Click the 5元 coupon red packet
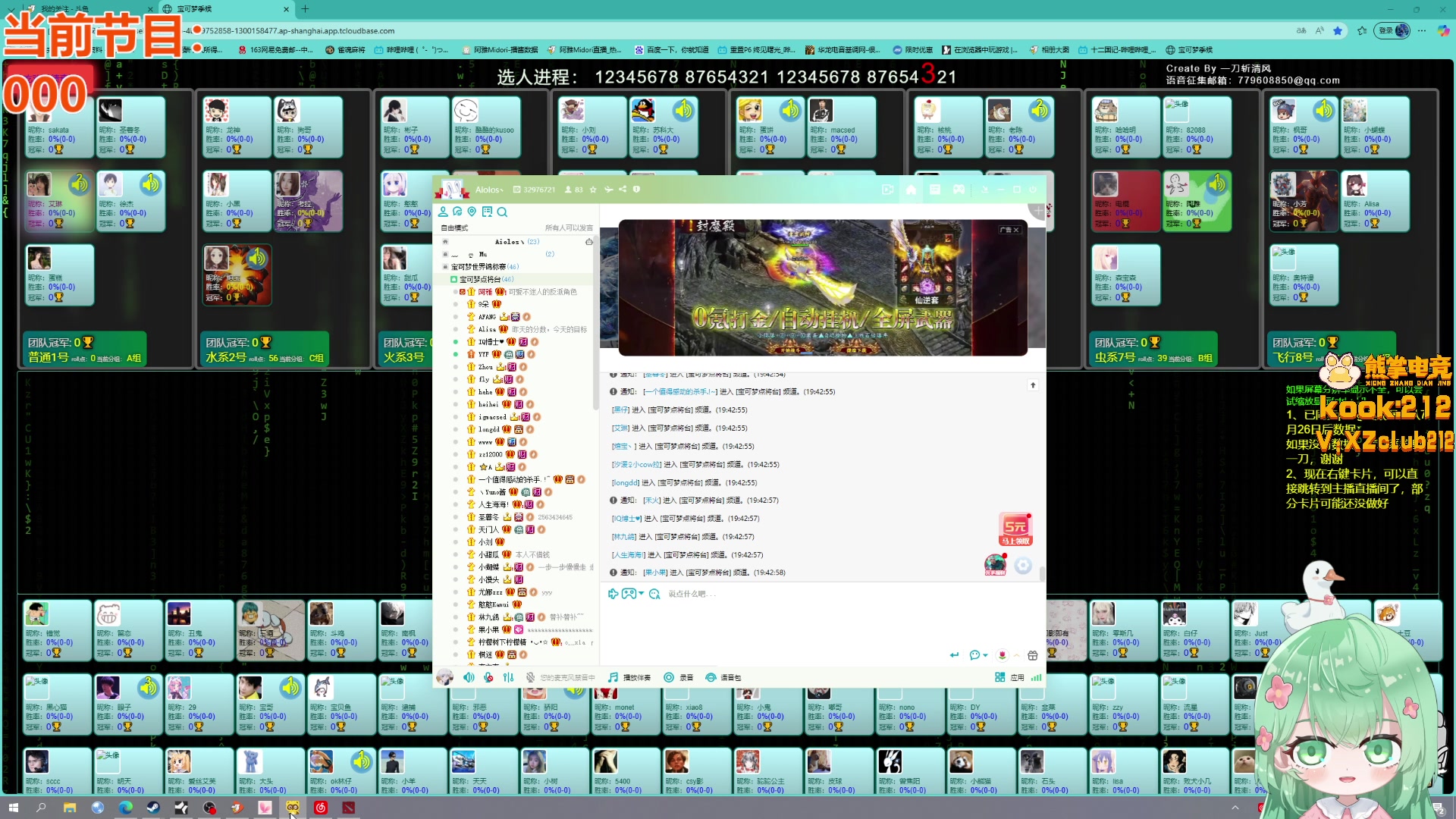Viewport: 1456px width, 819px height. 1015,529
